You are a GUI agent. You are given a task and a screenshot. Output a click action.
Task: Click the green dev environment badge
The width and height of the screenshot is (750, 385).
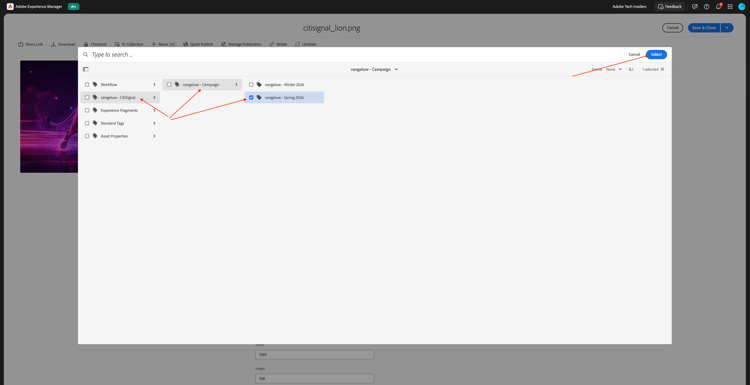tap(74, 7)
